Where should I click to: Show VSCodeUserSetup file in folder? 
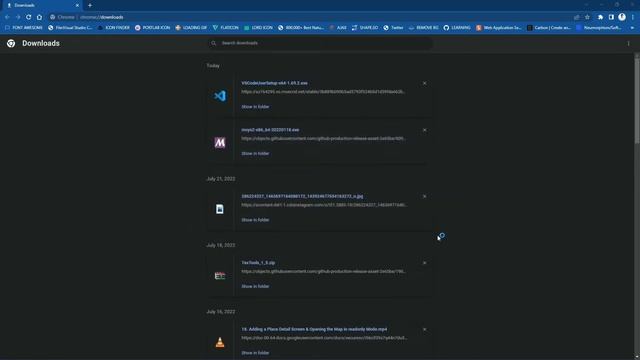[255, 107]
